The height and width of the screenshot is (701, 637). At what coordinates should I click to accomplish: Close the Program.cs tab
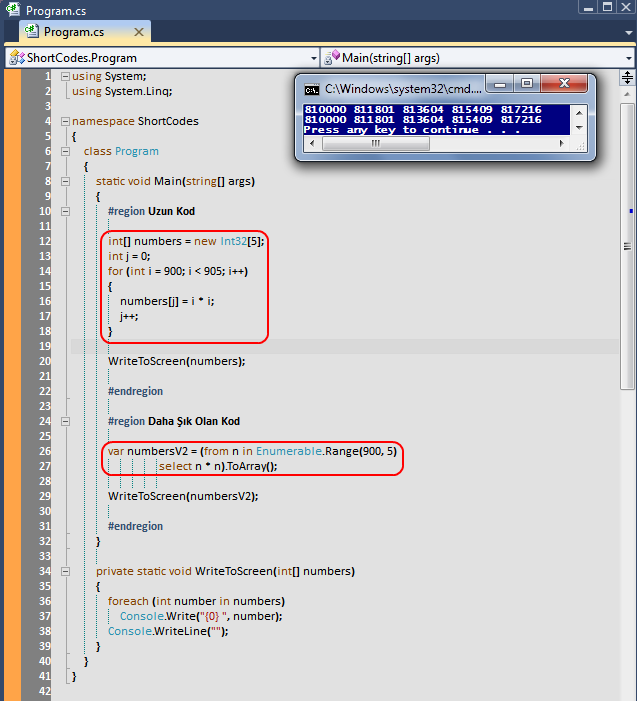141,31
